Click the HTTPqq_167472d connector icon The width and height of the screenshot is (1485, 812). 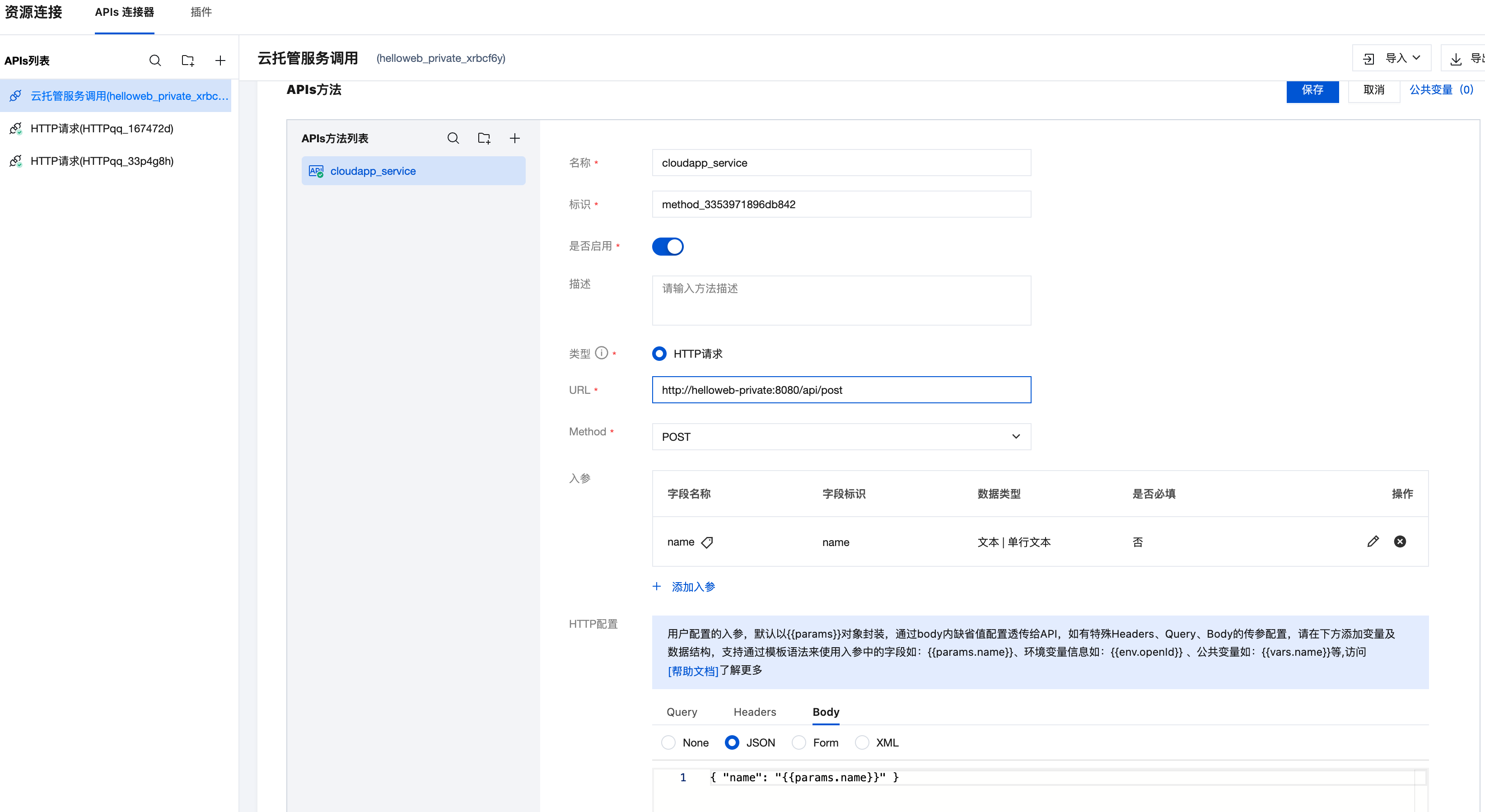15,129
